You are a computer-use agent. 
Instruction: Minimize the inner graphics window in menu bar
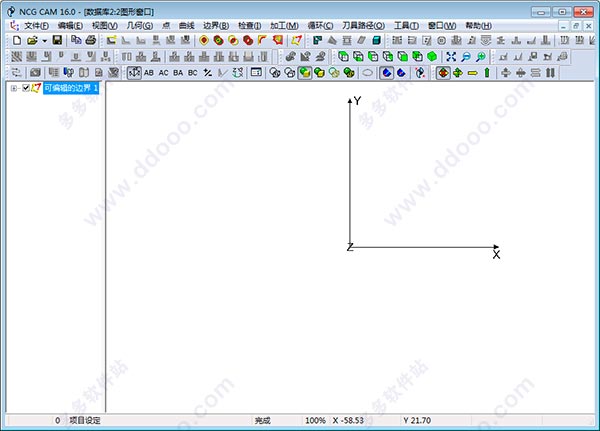pyautogui.click(x=563, y=26)
